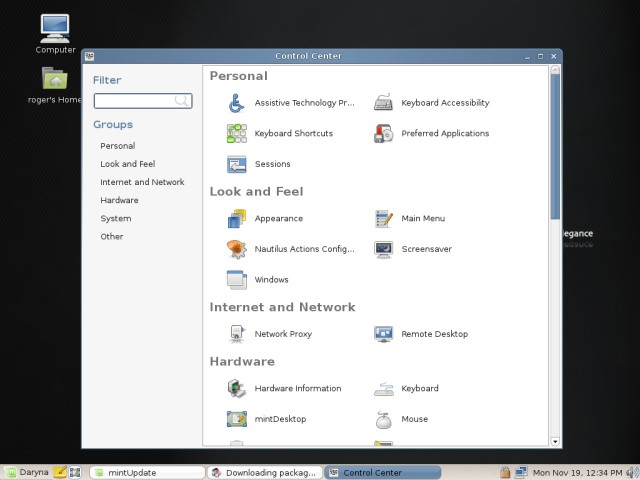The image size is (640, 480).
Task: Click the scrollbar up arrow
Action: 555,70
